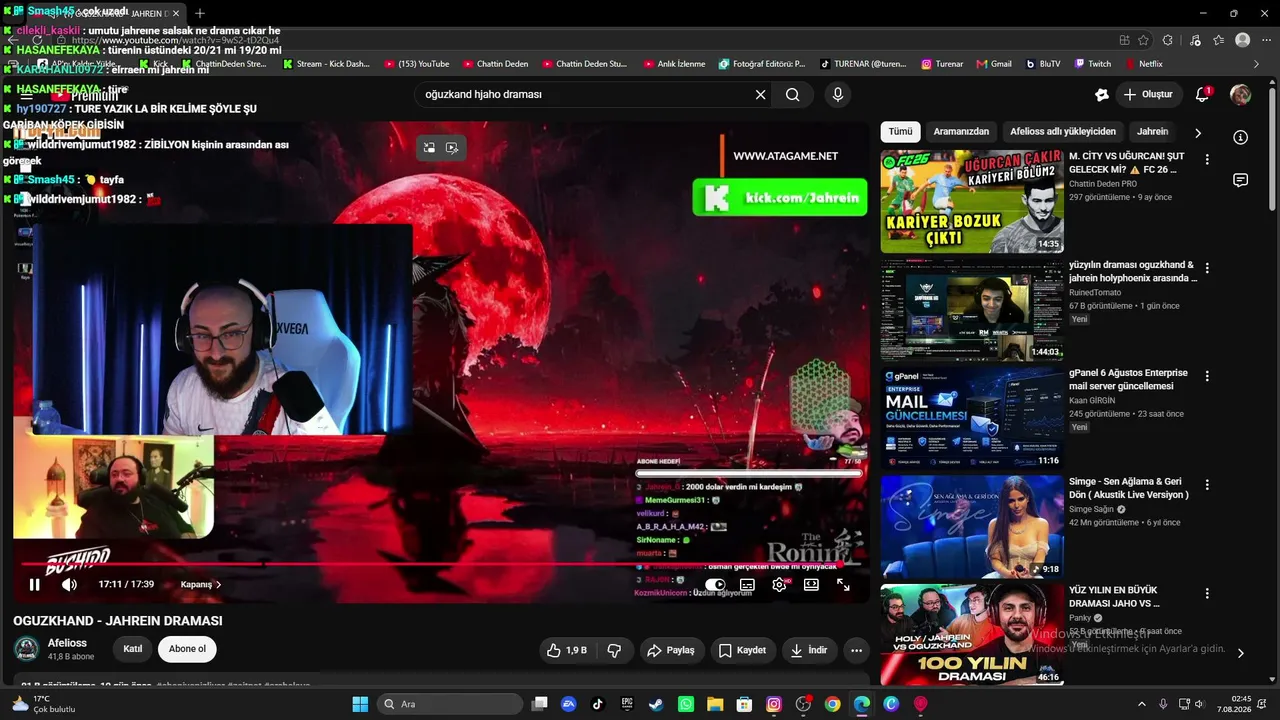Share the video via Paylaş
This screenshot has height=720, width=1280.
[671, 650]
